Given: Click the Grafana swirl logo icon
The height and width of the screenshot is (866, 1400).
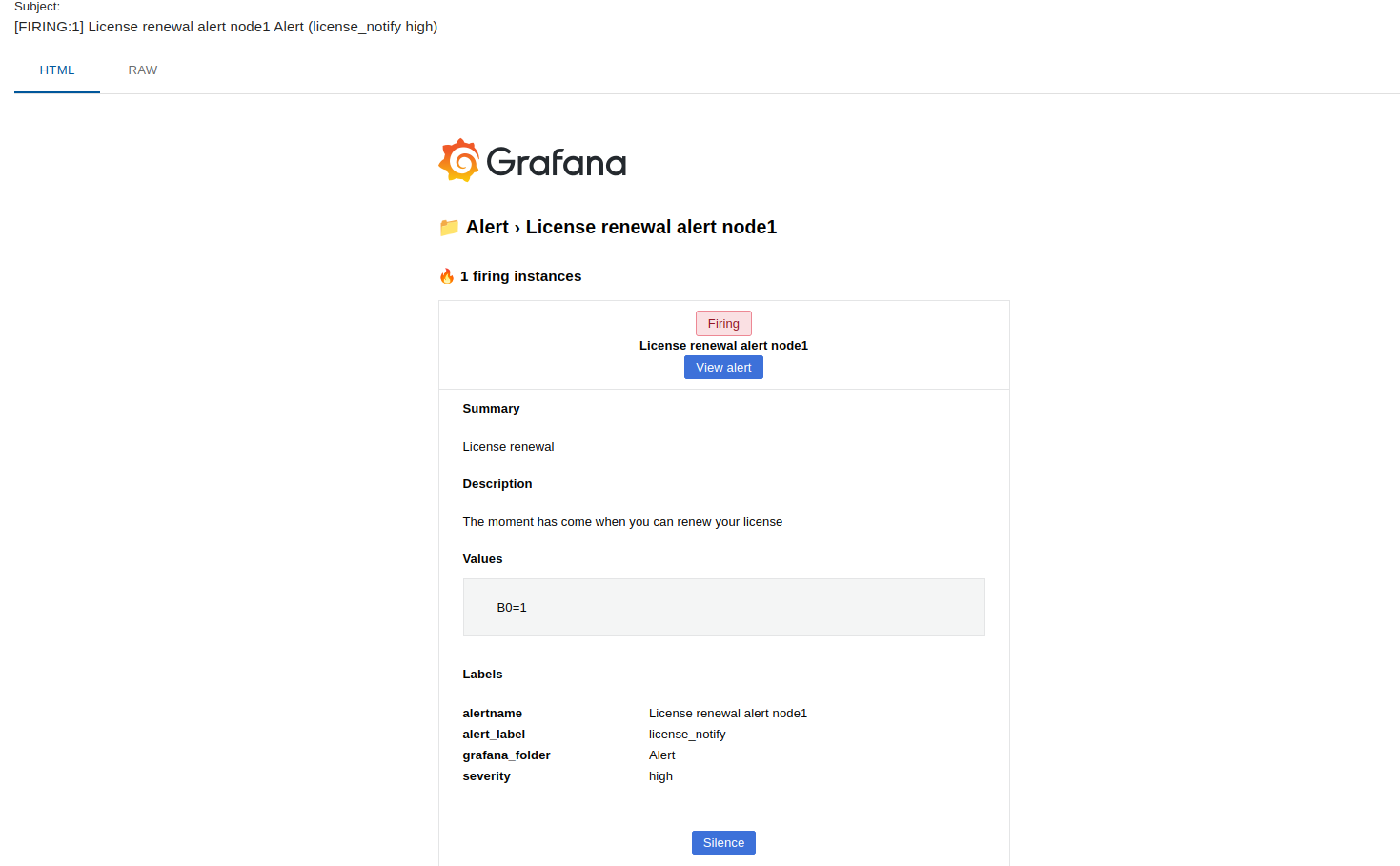Looking at the screenshot, I should [x=459, y=161].
